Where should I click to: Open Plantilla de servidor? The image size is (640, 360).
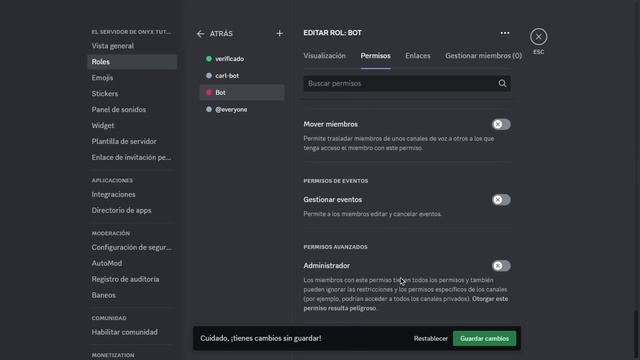pos(132,141)
